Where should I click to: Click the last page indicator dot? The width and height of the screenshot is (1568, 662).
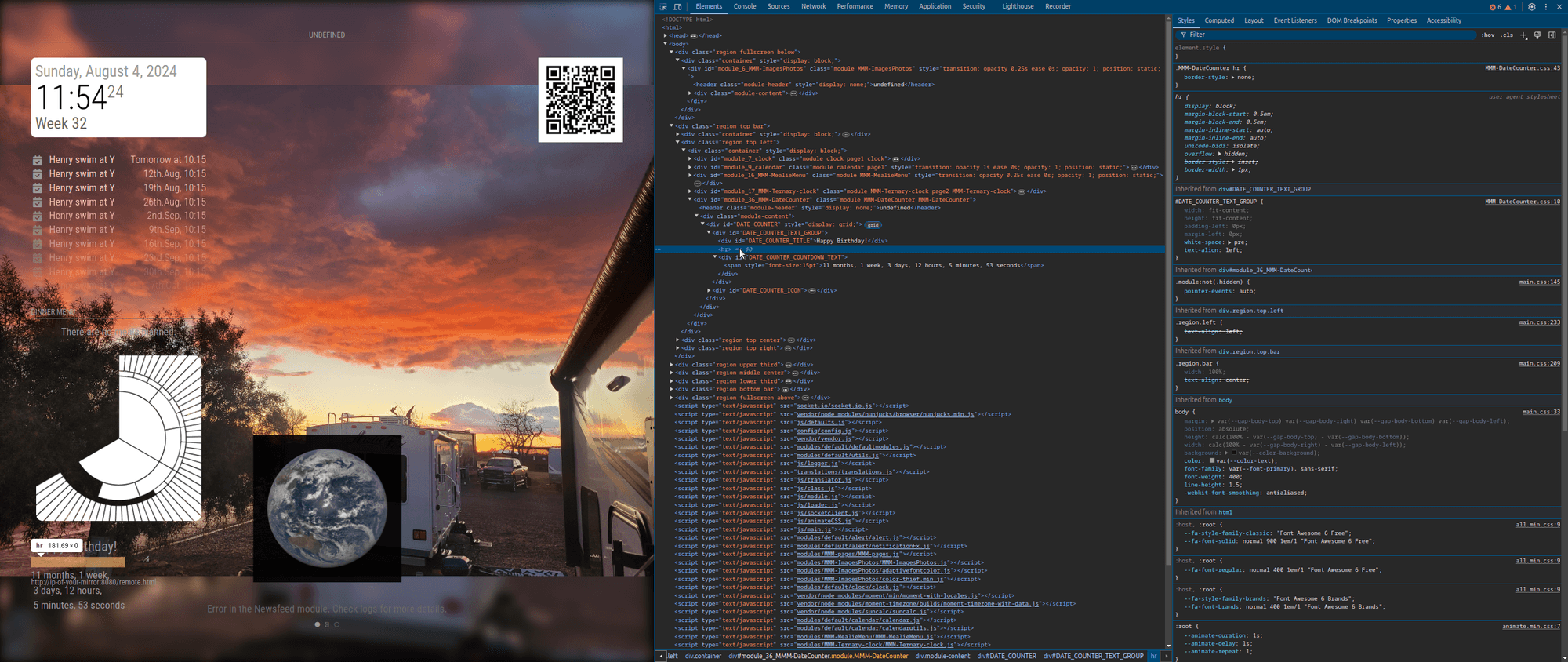[x=337, y=624]
